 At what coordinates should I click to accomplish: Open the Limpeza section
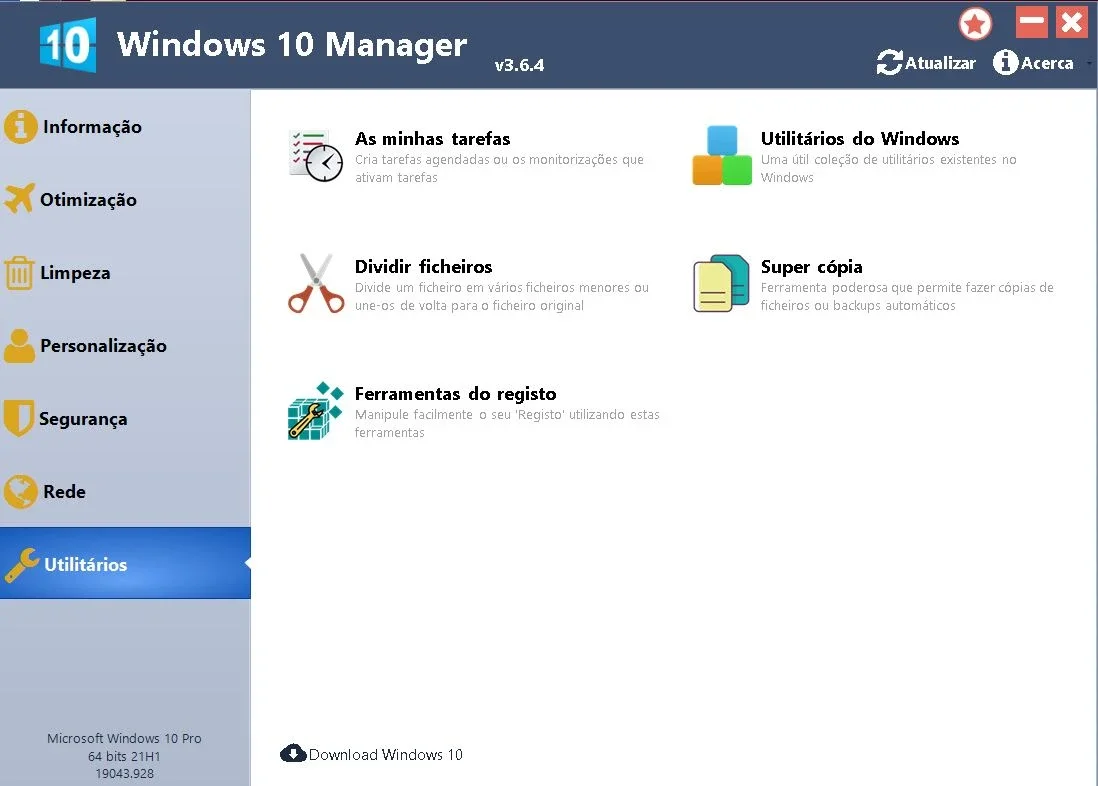125,273
